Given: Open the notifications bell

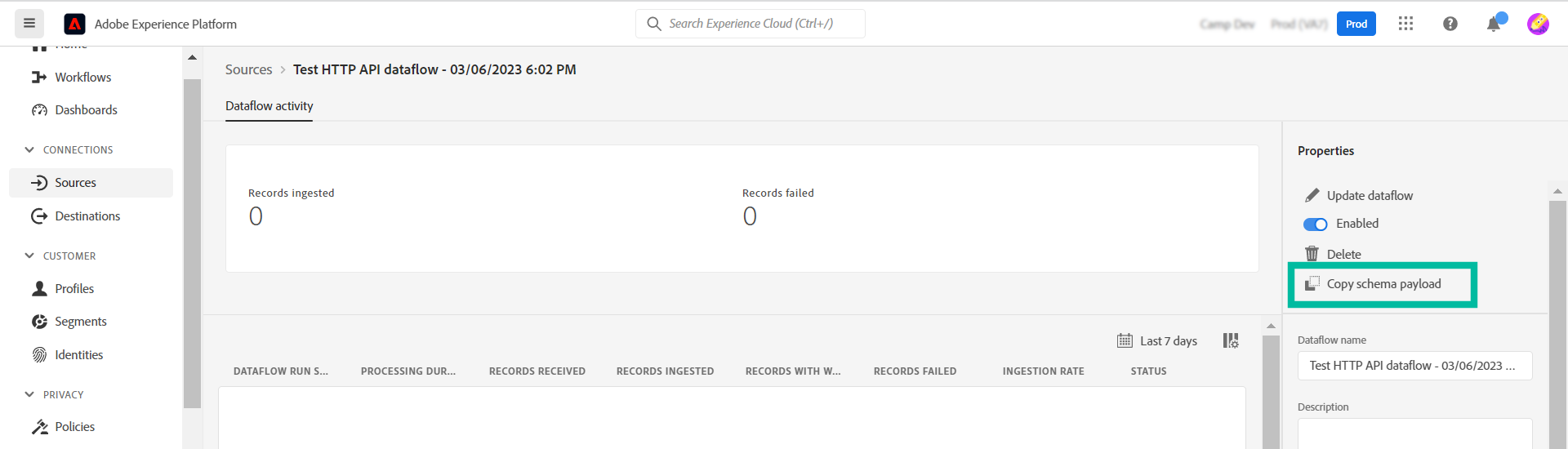Looking at the screenshot, I should [1494, 24].
